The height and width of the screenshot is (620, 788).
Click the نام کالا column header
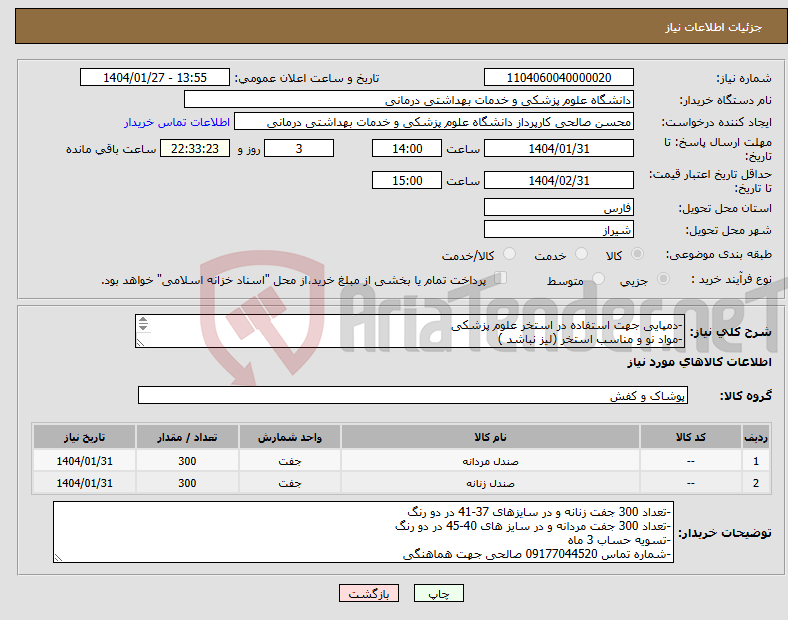490,437
